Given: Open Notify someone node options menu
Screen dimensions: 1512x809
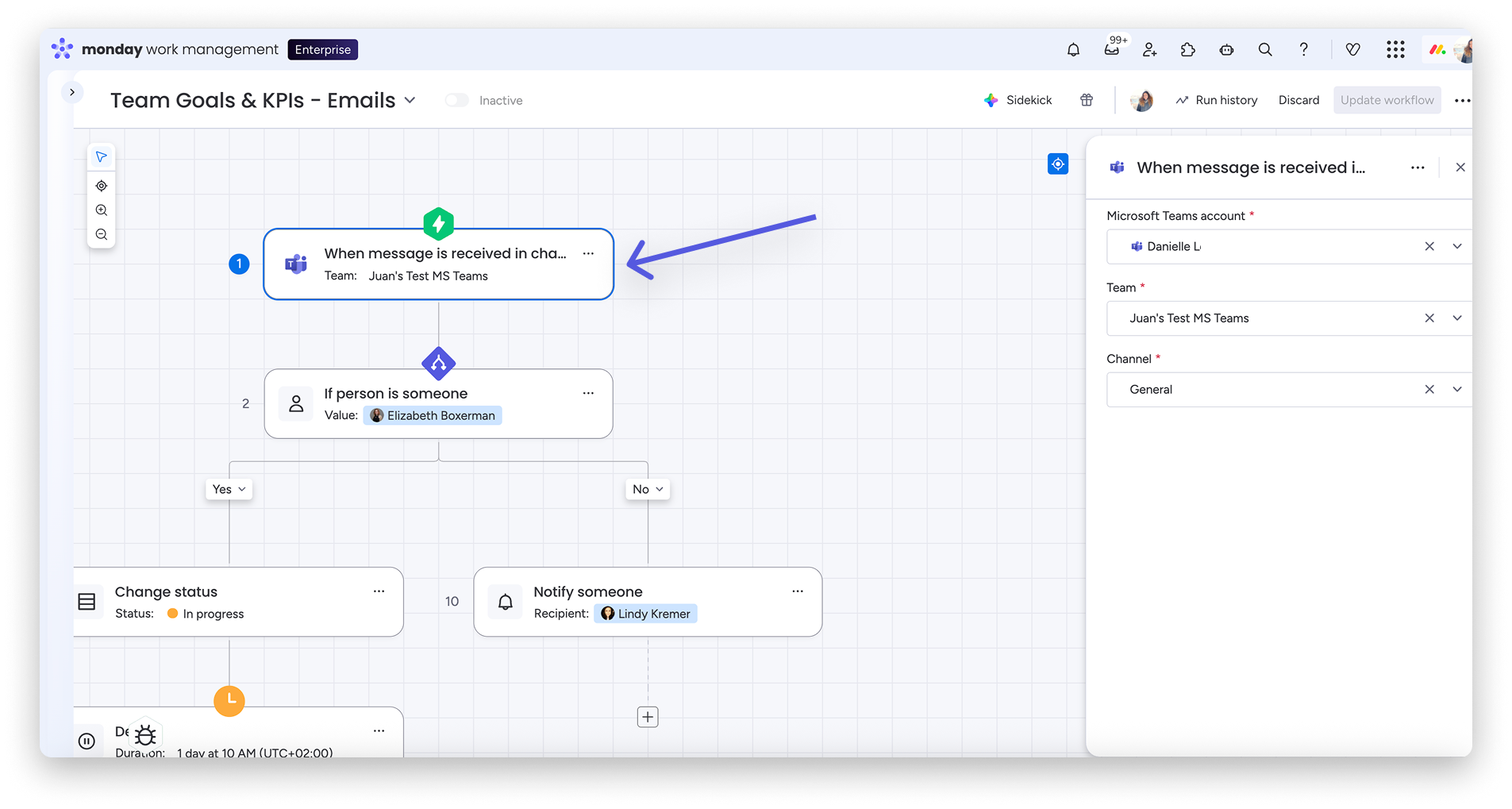Looking at the screenshot, I should tap(798, 591).
